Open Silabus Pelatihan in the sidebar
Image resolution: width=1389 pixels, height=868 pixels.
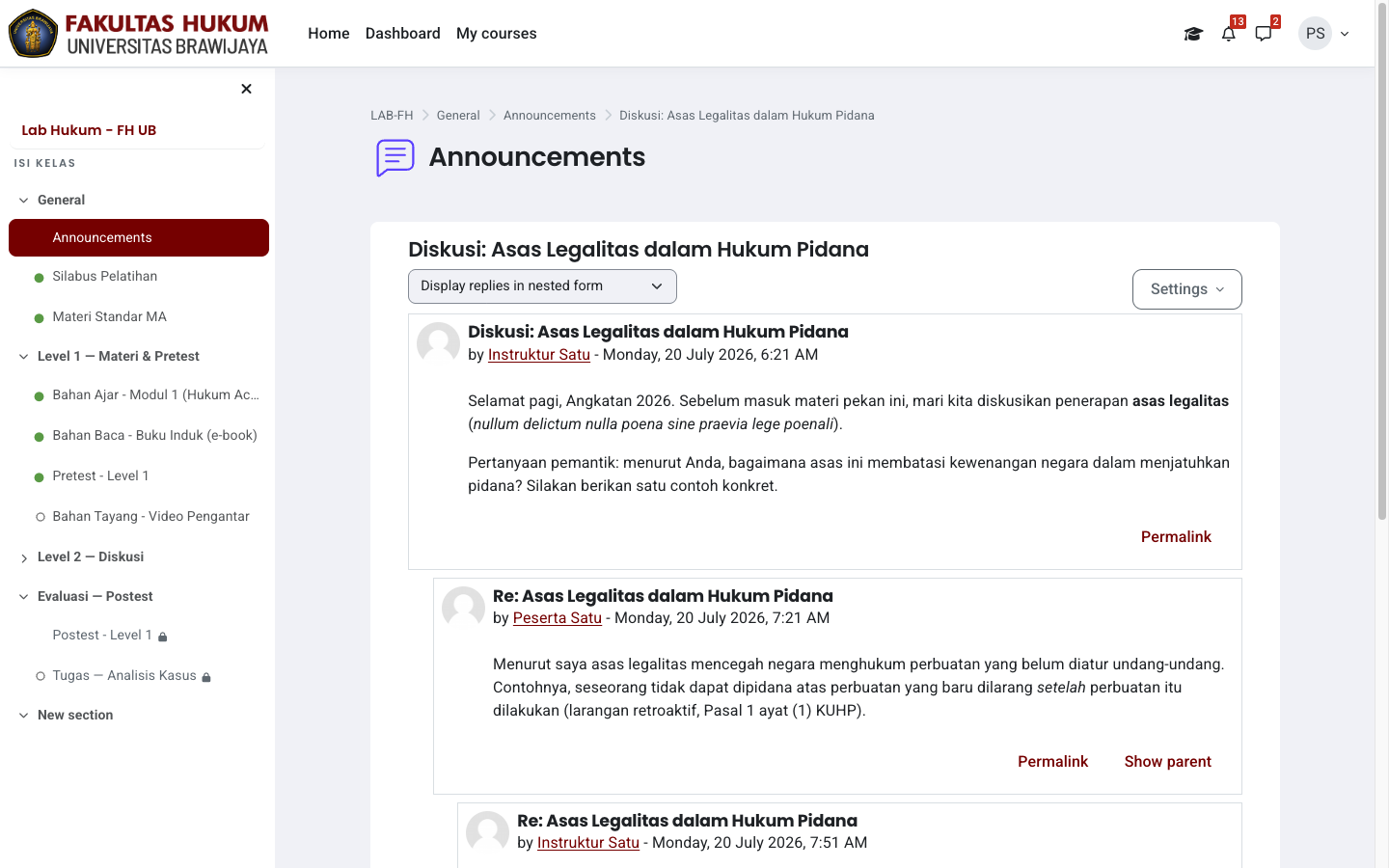coord(105,276)
